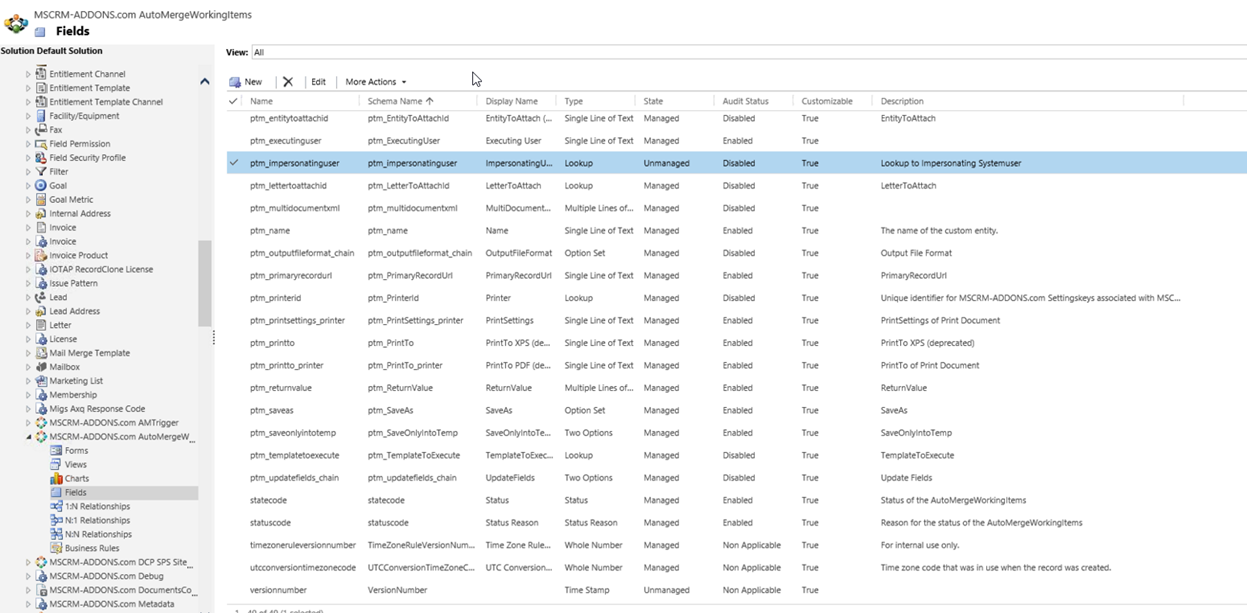Expand the Lead Address tree node
The height and width of the screenshot is (613, 1247).
pyautogui.click(x=28, y=312)
